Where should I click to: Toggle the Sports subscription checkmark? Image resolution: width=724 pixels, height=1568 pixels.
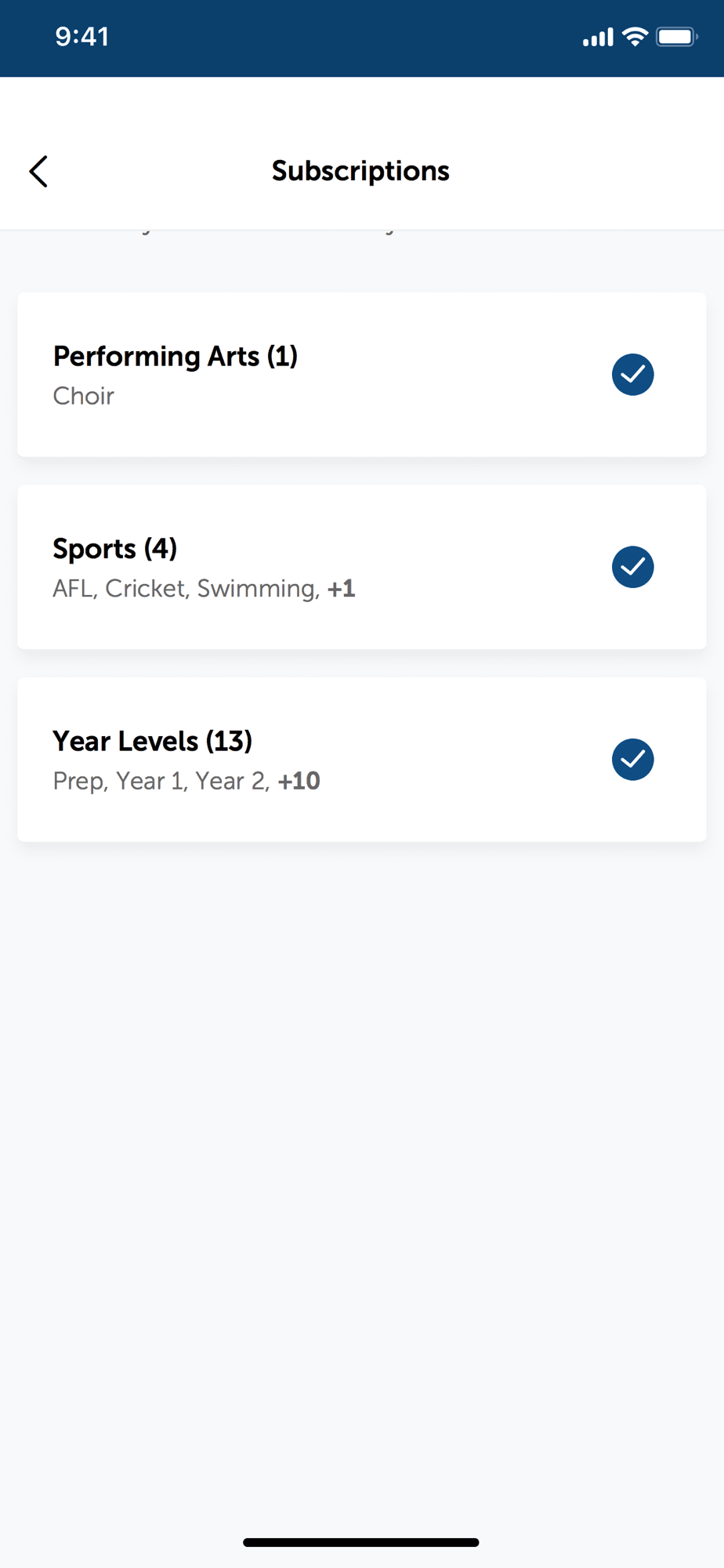632,567
